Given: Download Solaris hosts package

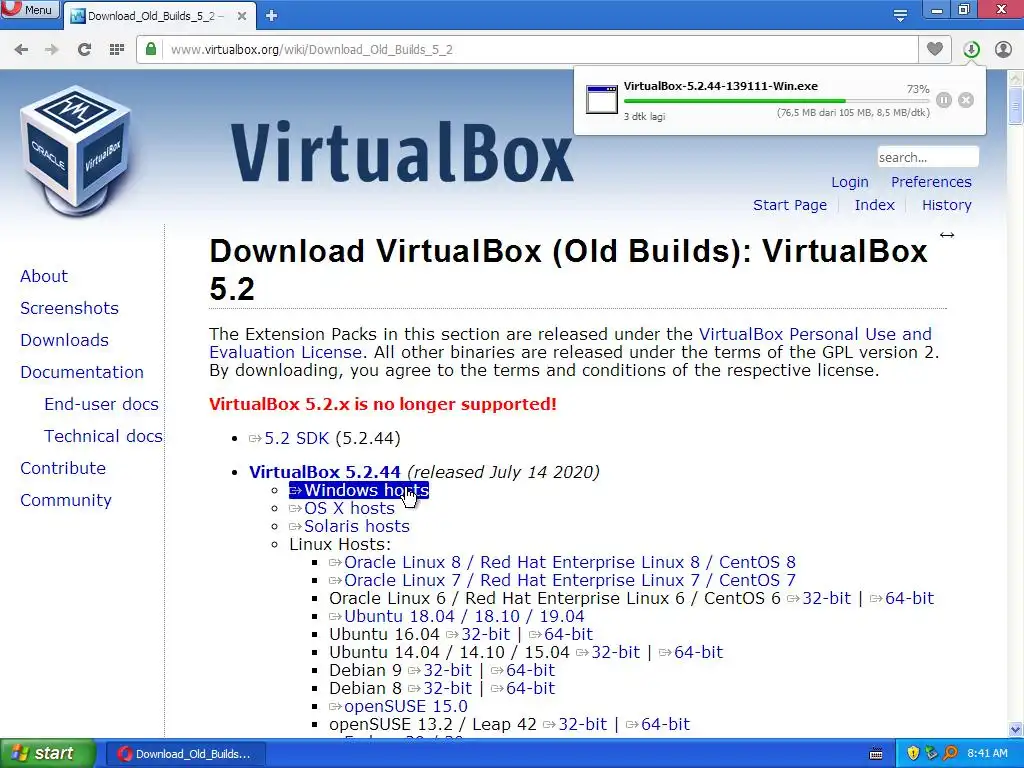Looking at the screenshot, I should (349, 526).
